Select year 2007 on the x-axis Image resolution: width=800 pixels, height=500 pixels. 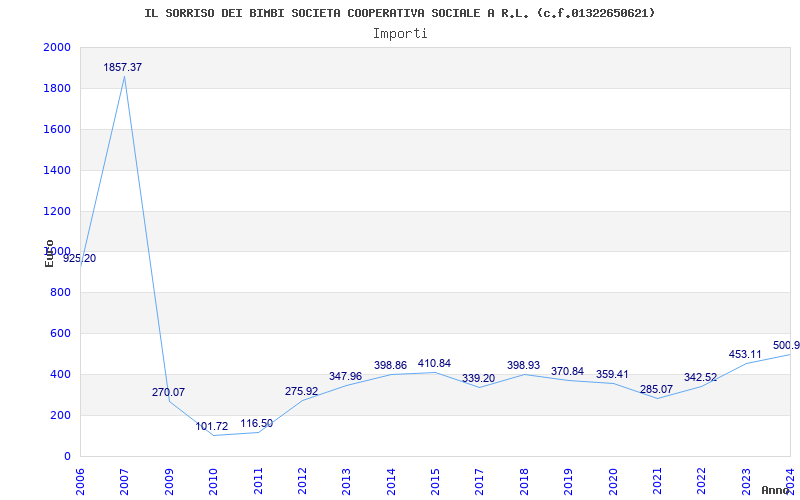124,478
